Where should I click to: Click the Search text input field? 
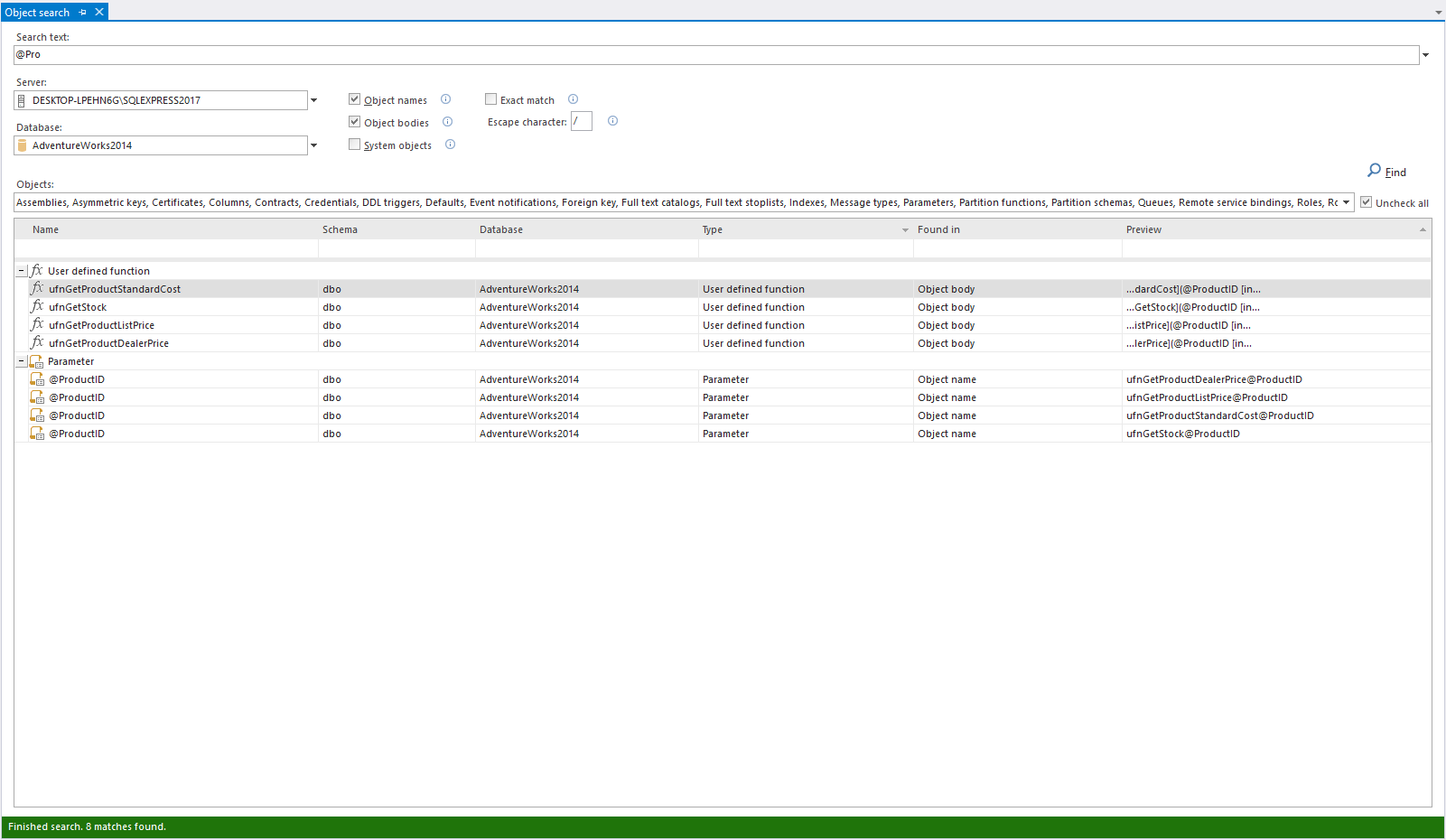pos(716,55)
